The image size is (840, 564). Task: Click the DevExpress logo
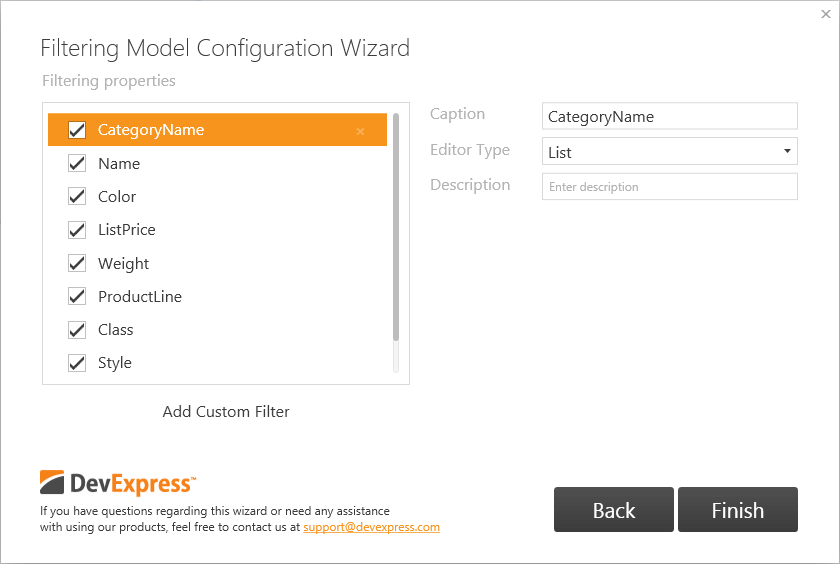[x=116, y=483]
